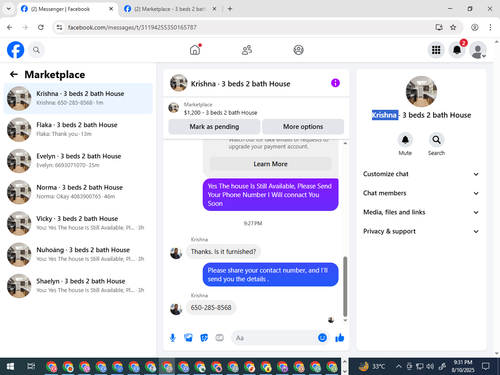Screen dimensions: 500x375
Task: Open Shaelyn conversation in the list
Action: (78, 286)
